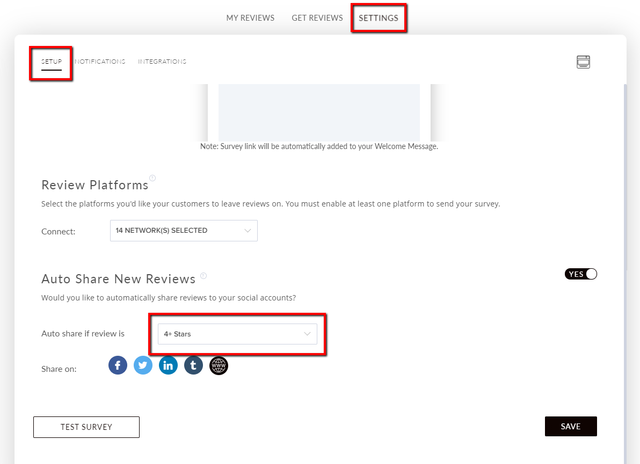The image size is (640, 464).
Task: Select the Twitter share icon
Action: (x=143, y=365)
